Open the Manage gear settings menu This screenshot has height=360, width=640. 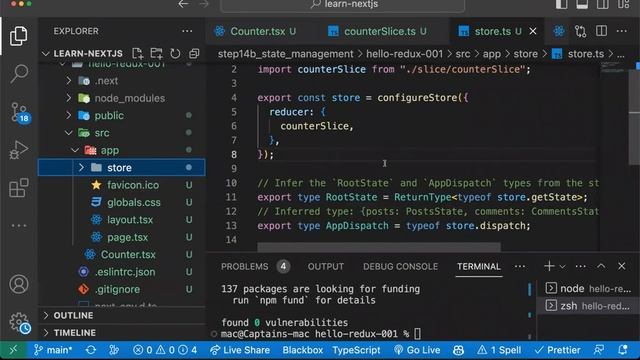(x=19, y=322)
